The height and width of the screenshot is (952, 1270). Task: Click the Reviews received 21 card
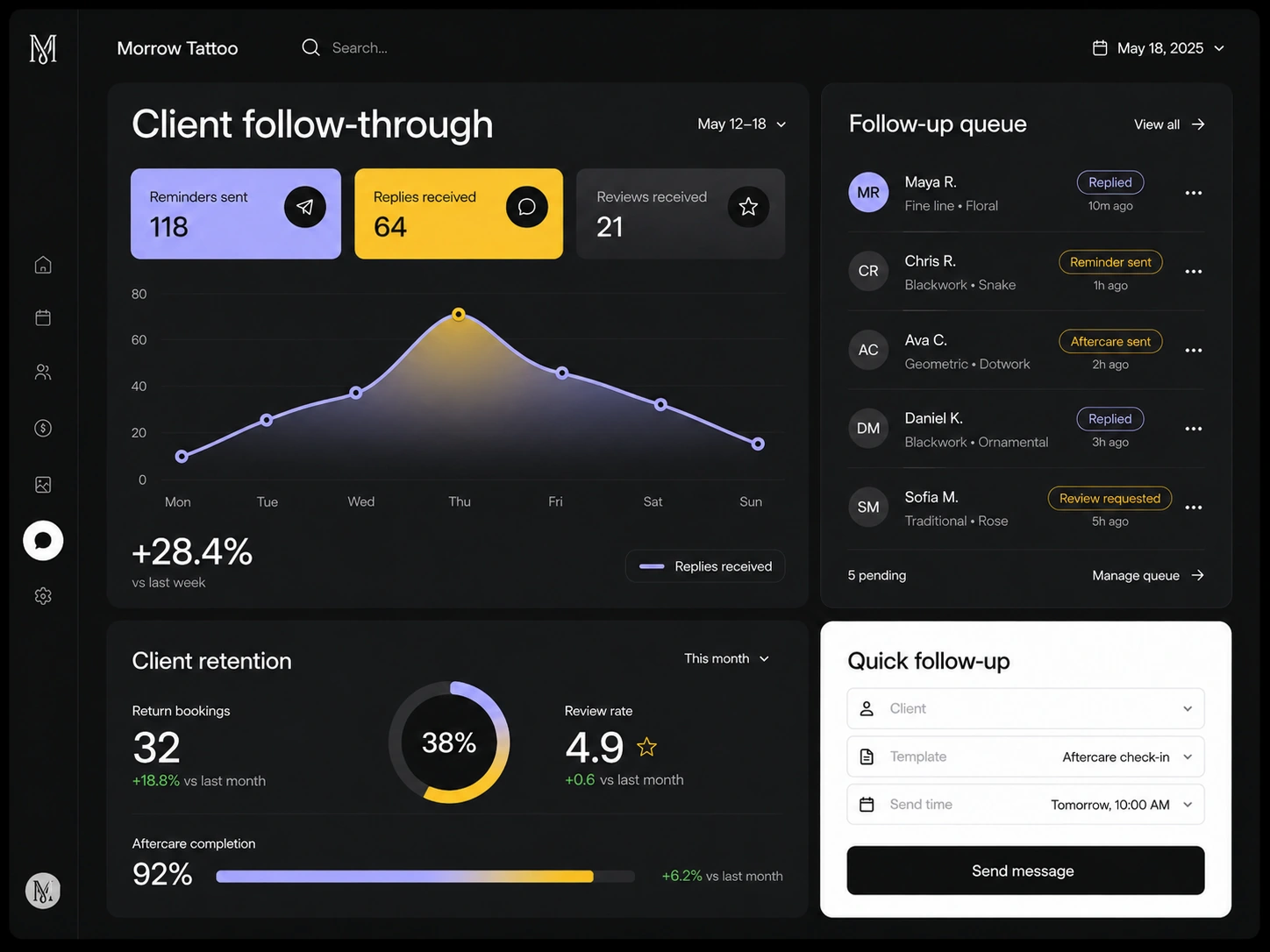[681, 214]
